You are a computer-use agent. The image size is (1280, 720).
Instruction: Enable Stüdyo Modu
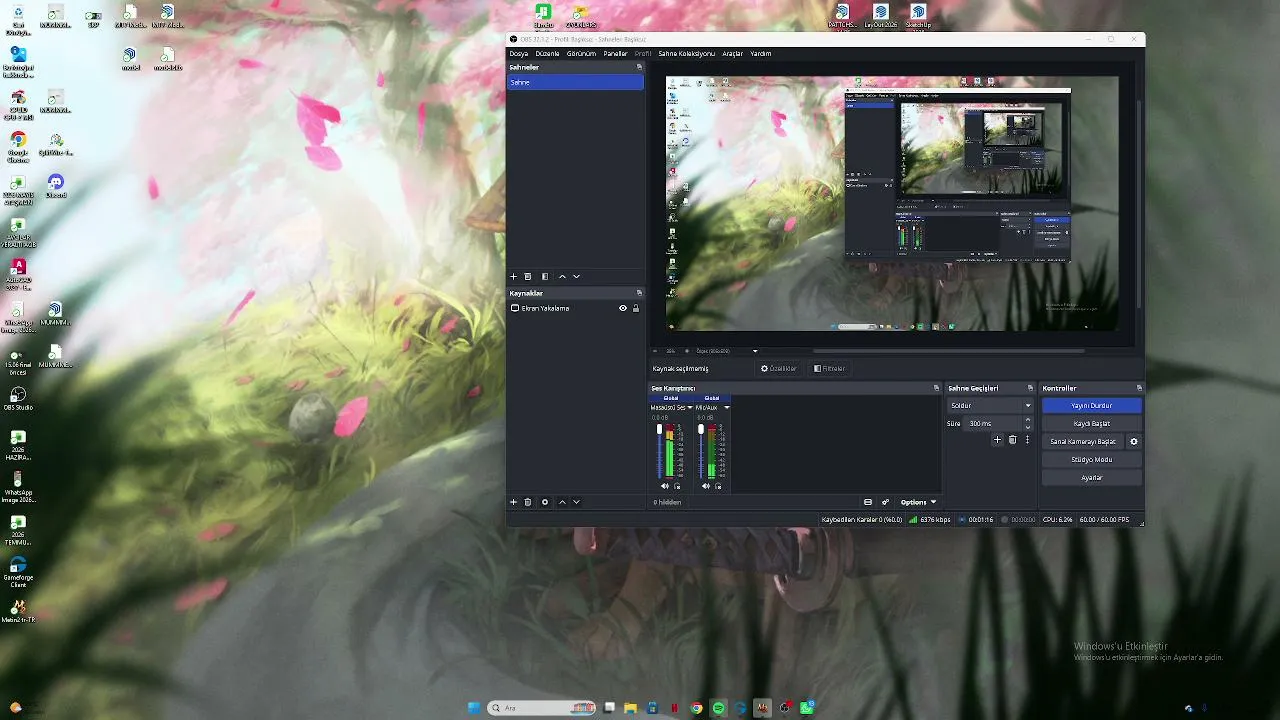click(x=1091, y=460)
